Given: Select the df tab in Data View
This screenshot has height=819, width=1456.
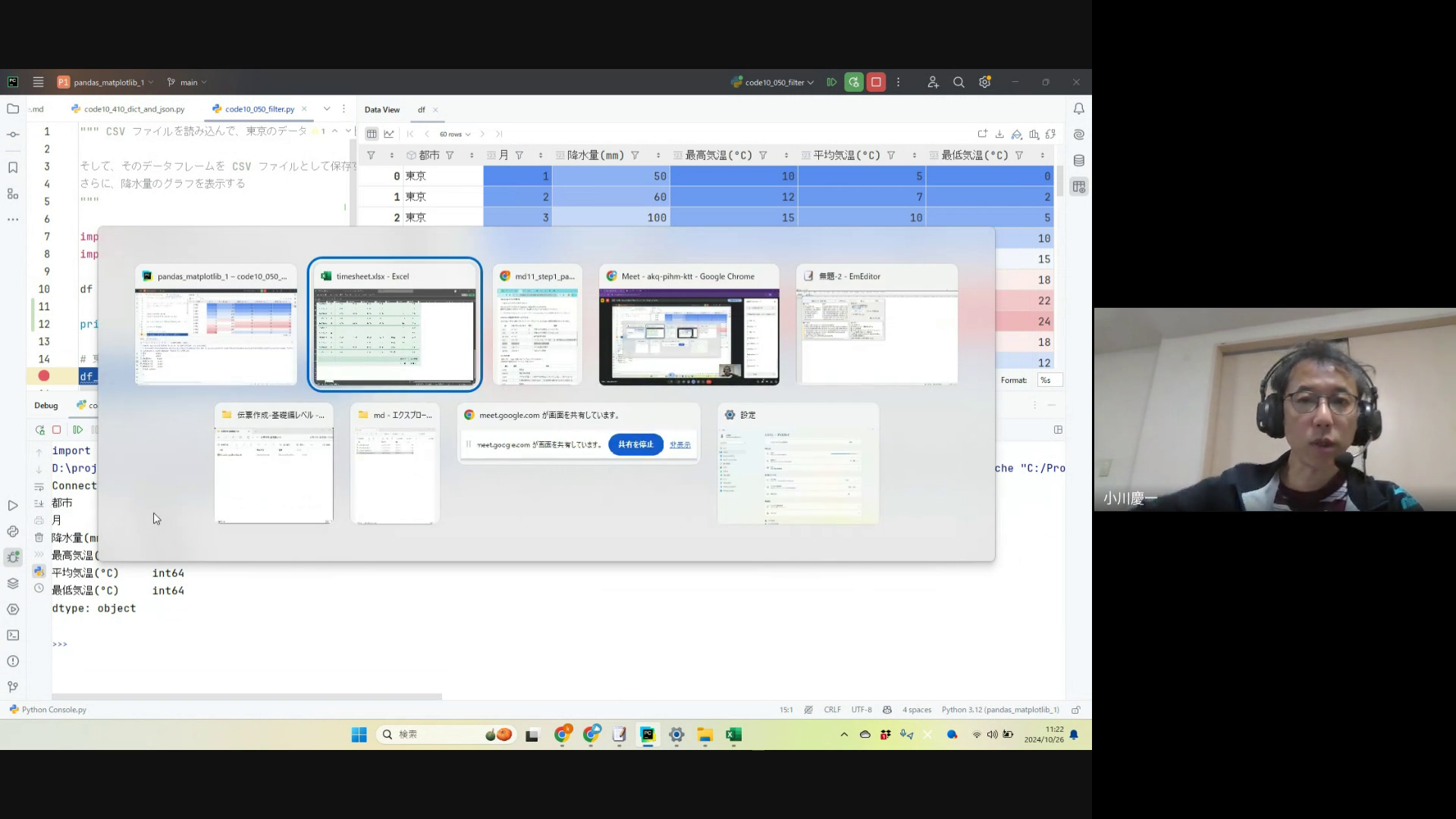Looking at the screenshot, I should (422, 110).
